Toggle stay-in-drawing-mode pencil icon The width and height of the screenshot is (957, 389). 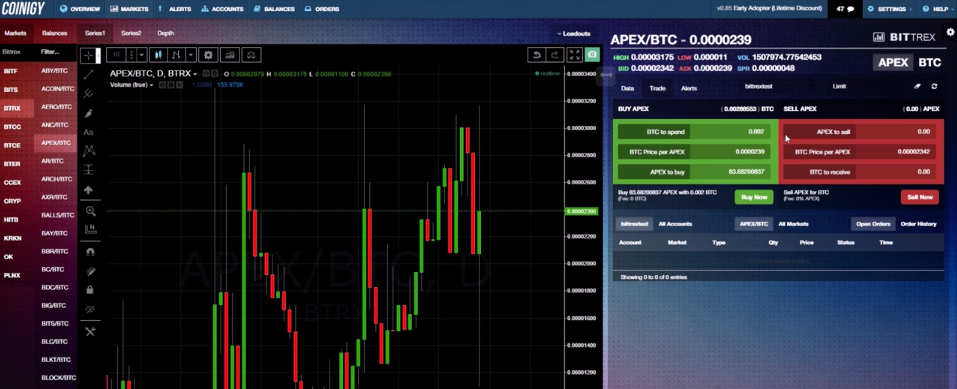[x=90, y=271]
